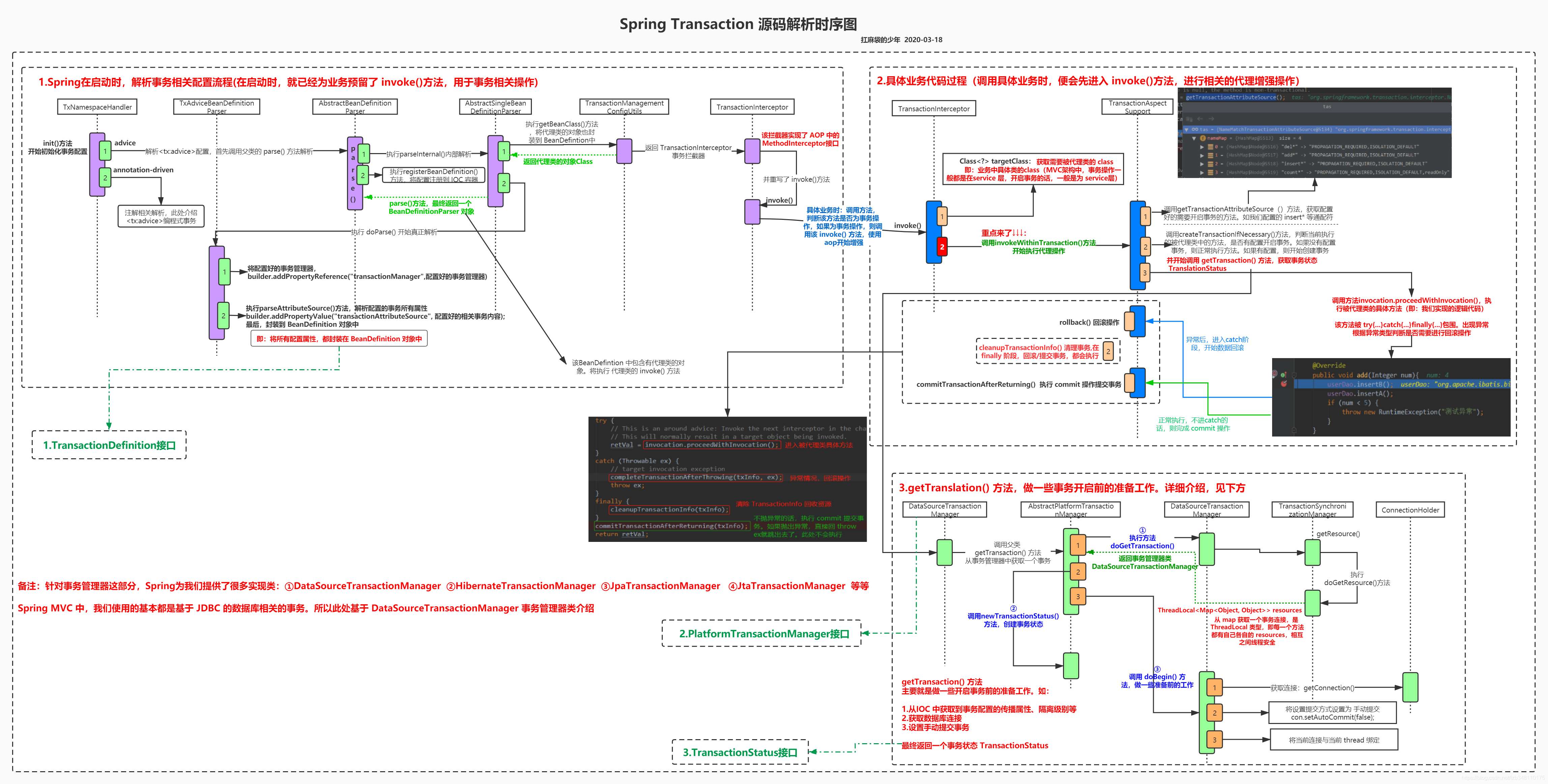Select the "cleanupTransactionInfo() 清理事务" dashed box
Viewport: 1548px width, 784px height.
pos(1048,351)
